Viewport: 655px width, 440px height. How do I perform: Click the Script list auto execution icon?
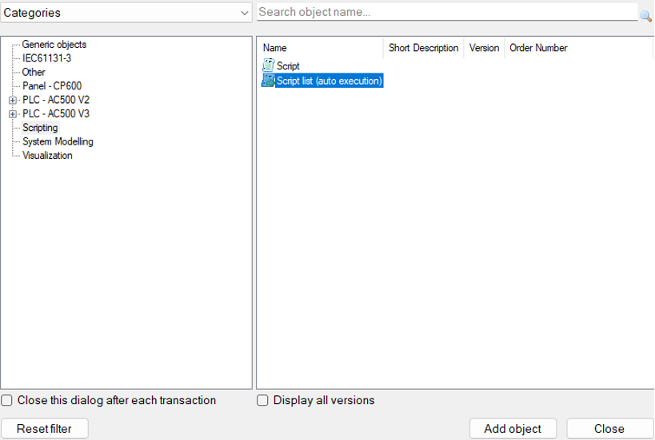(x=268, y=80)
